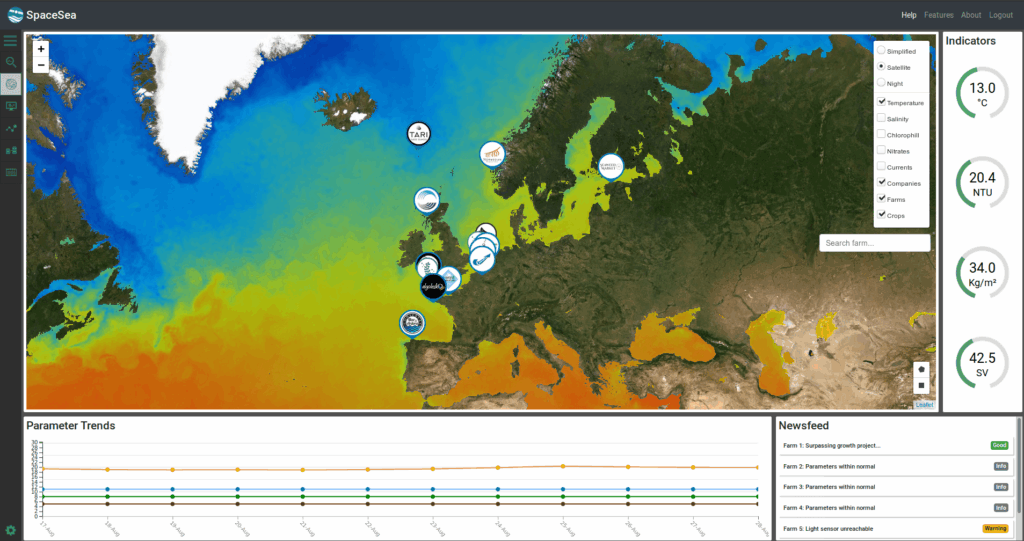The image size is (1024, 541).
Task: Expand the hamburger sidebar menu
Action: click(x=11, y=41)
